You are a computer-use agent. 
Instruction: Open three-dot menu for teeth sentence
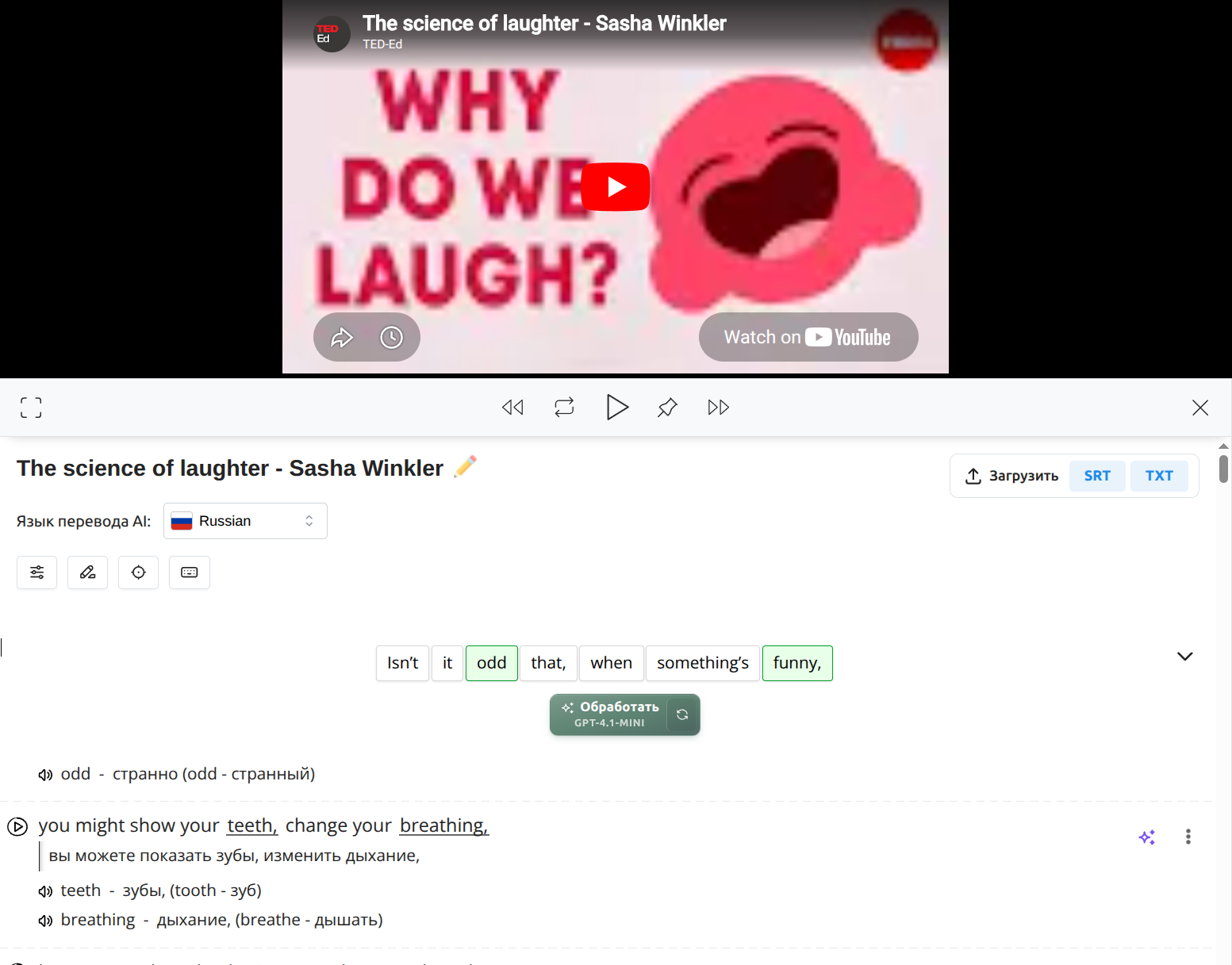tap(1188, 837)
